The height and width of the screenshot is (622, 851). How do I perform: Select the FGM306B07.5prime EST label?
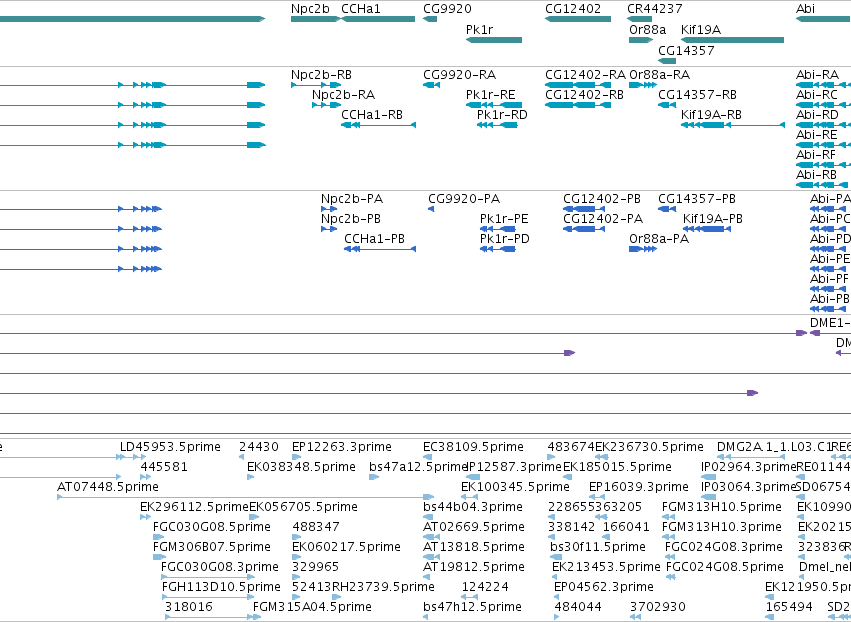click(x=212, y=548)
